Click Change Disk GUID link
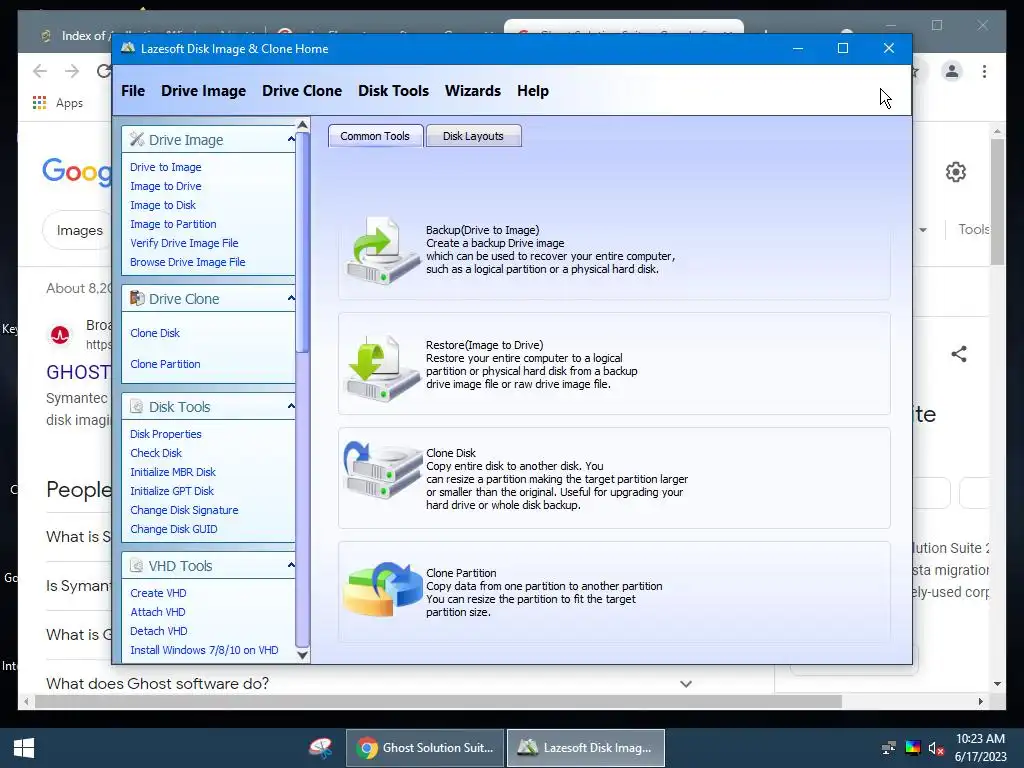This screenshot has width=1024, height=768. click(174, 529)
